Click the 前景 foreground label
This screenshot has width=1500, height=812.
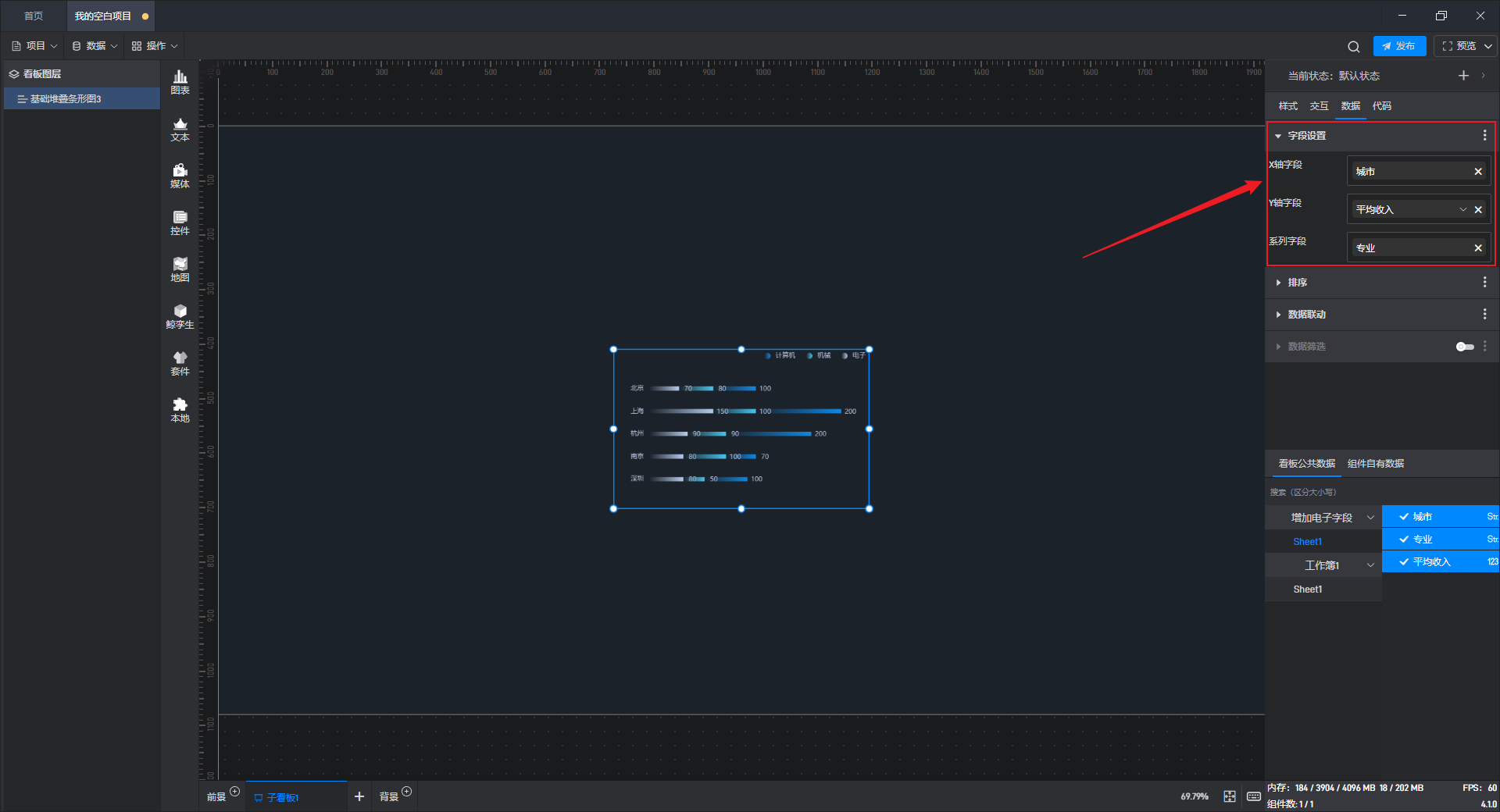(216, 797)
